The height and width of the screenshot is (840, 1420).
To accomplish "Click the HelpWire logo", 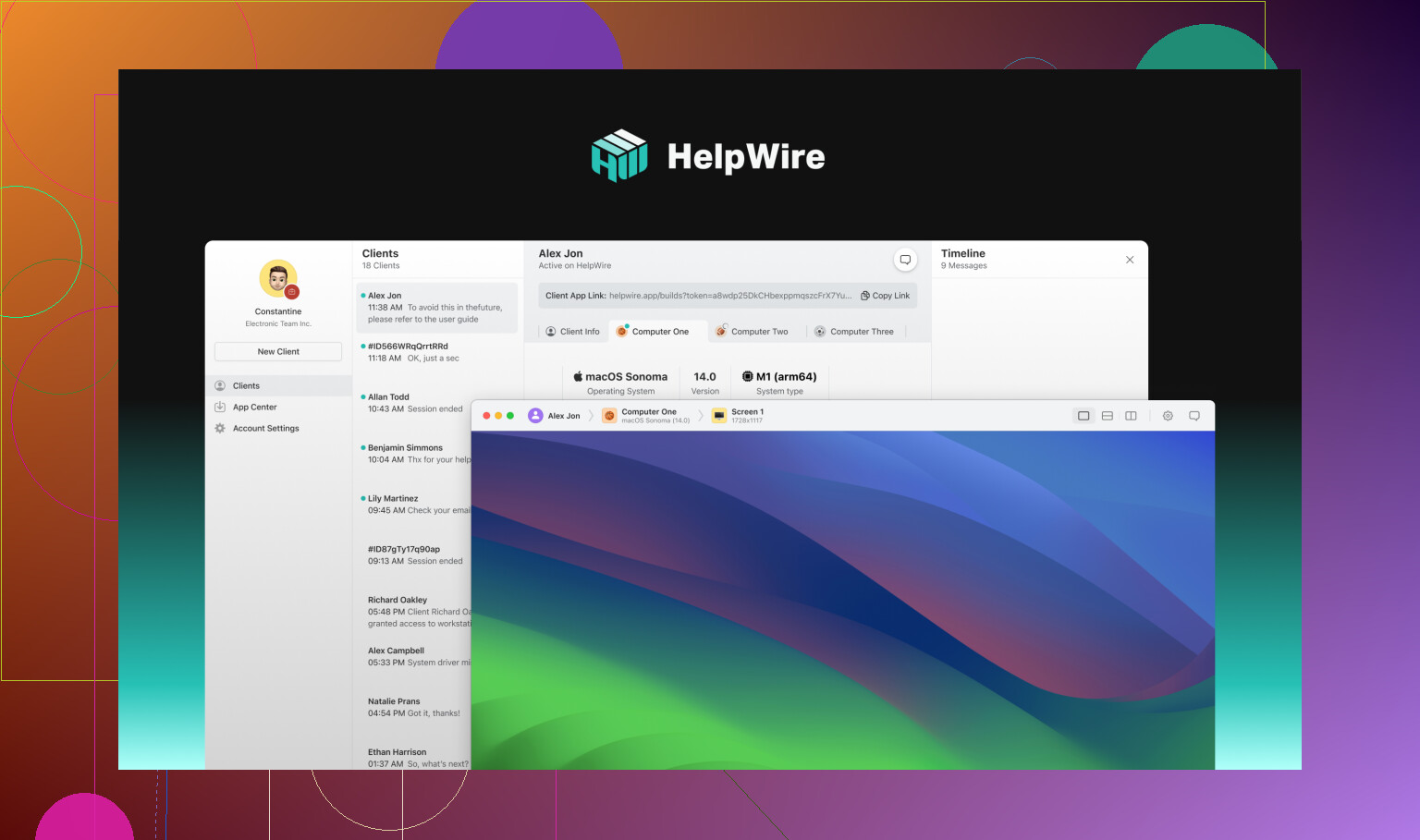I will coord(709,155).
